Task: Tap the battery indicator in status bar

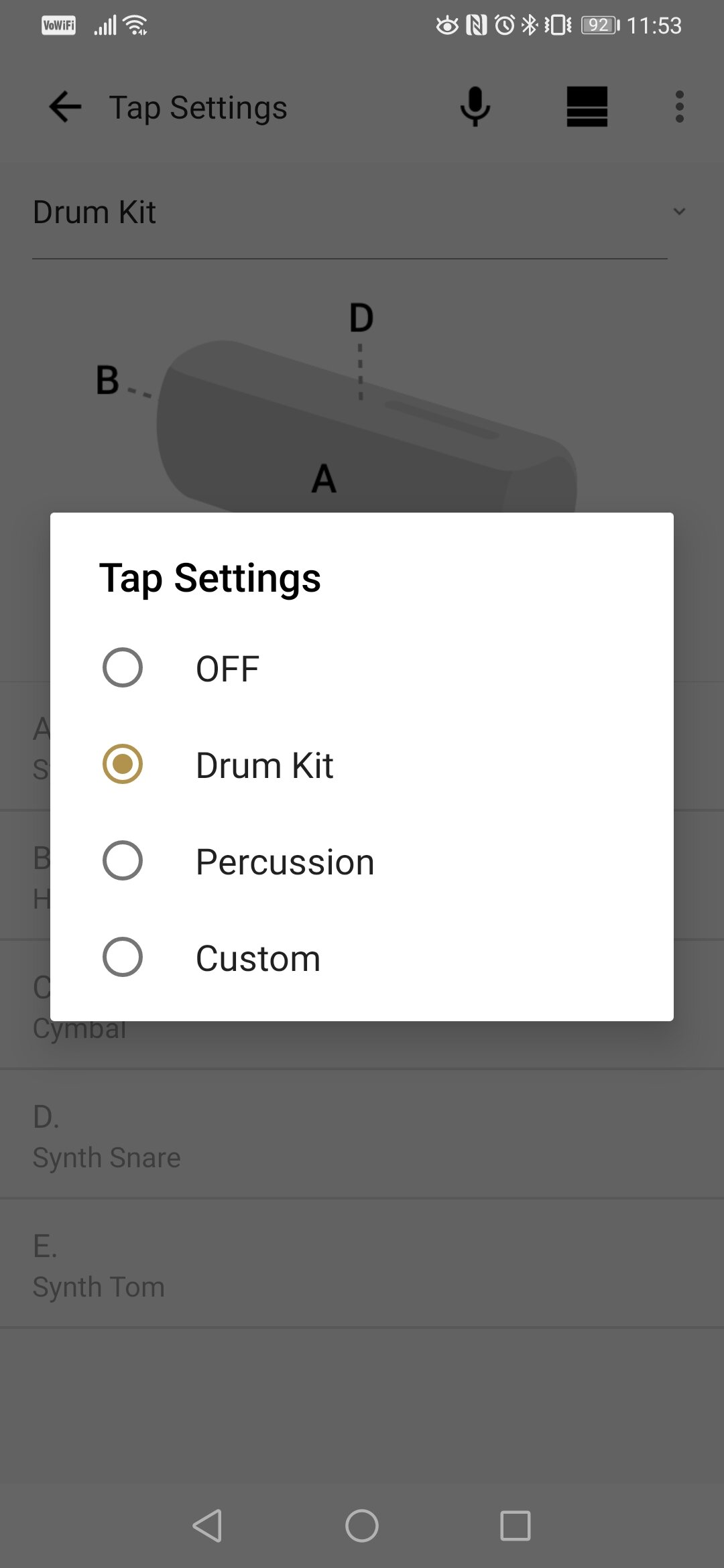Action: (x=600, y=25)
